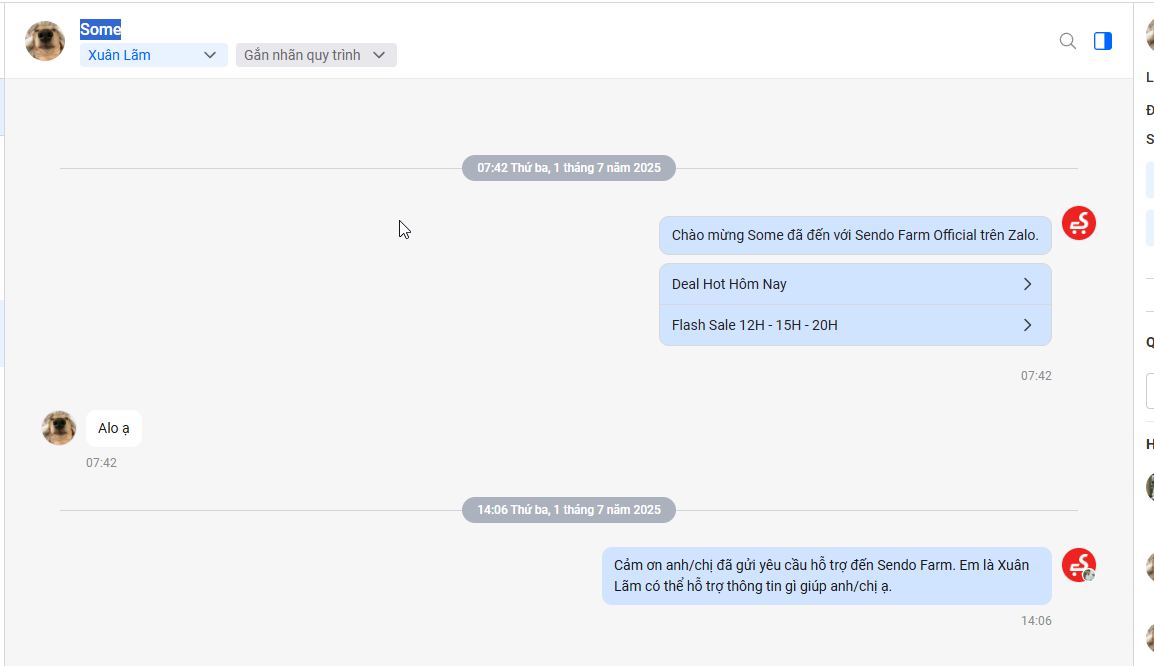Select Flash Sale 12H - 15H - 20H option
This screenshot has height=666, width=1154.
[x=855, y=325]
